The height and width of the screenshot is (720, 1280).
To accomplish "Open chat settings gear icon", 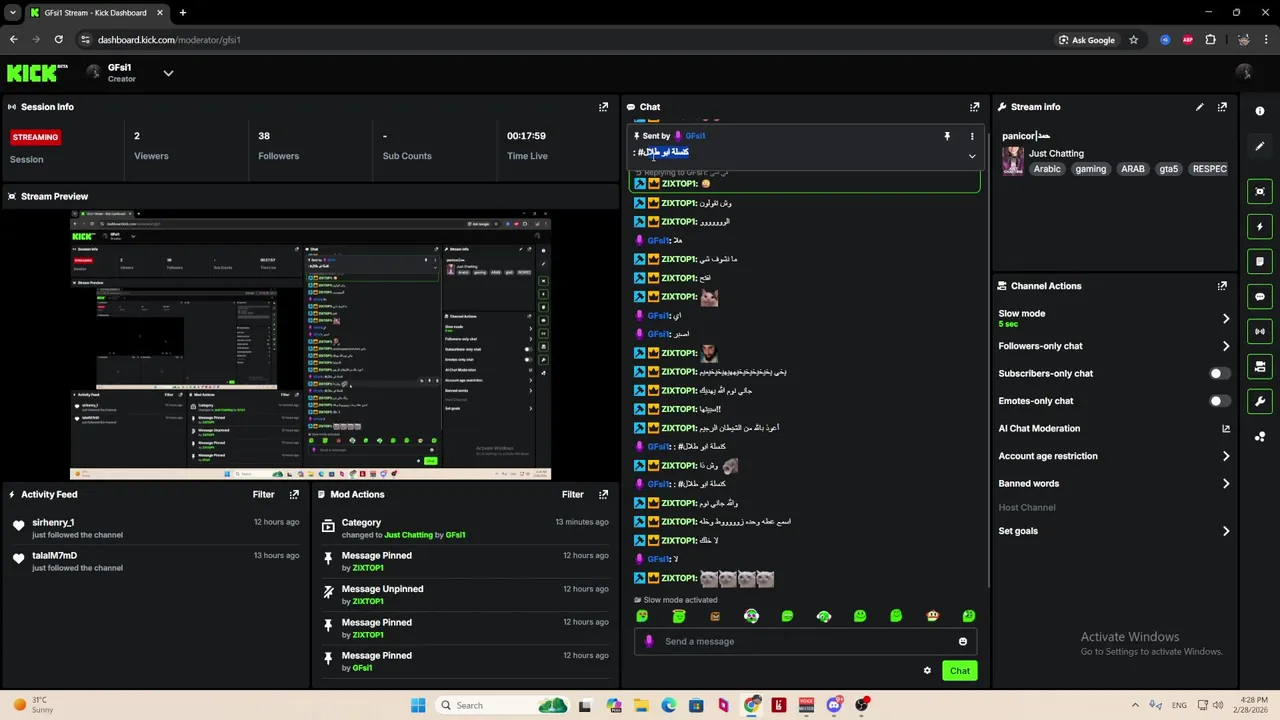I will click(x=927, y=671).
